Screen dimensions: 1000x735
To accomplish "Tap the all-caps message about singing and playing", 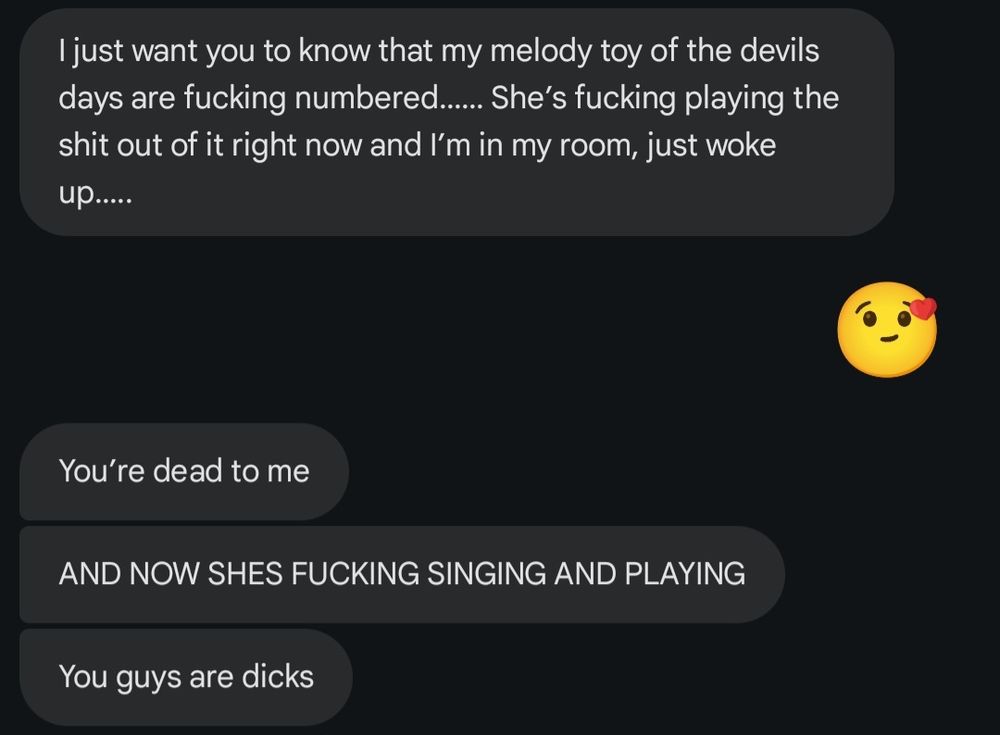I will click(x=400, y=574).
